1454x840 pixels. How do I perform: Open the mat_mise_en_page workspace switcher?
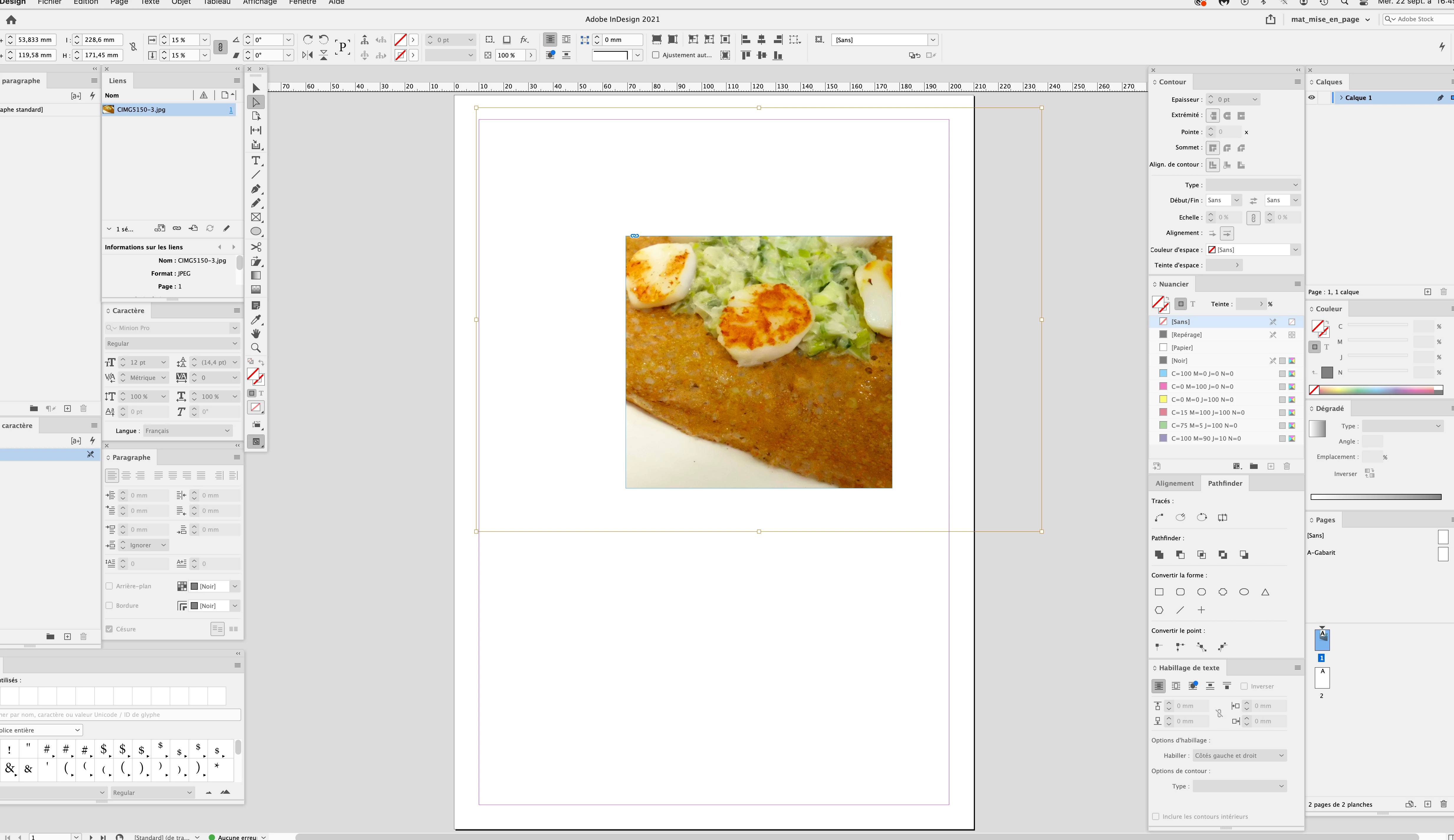tap(1330, 20)
